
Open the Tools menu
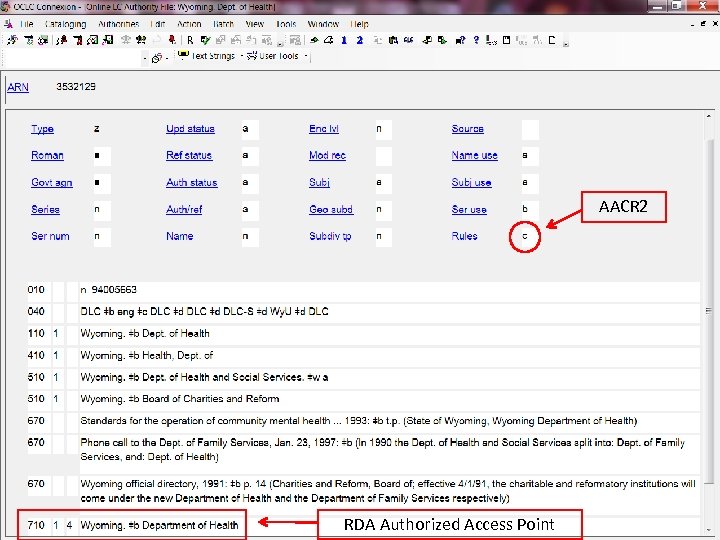[x=286, y=24]
